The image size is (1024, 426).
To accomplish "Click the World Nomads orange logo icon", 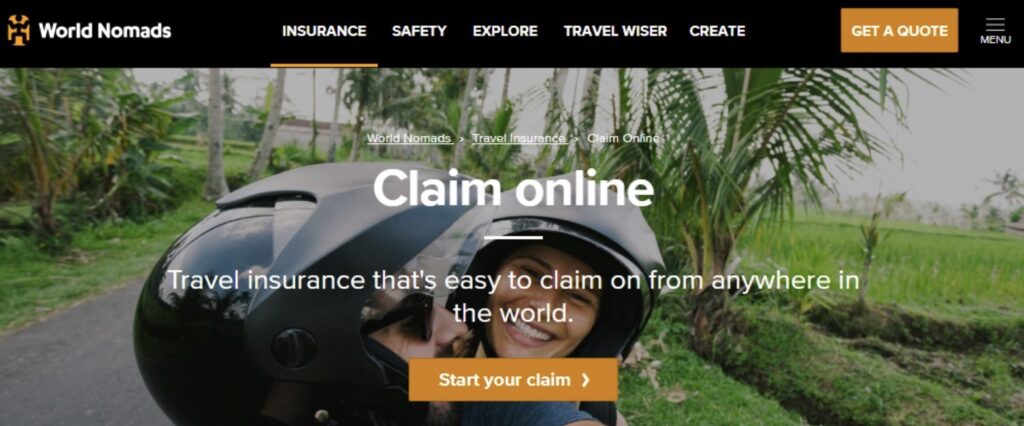I will click(19, 30).
